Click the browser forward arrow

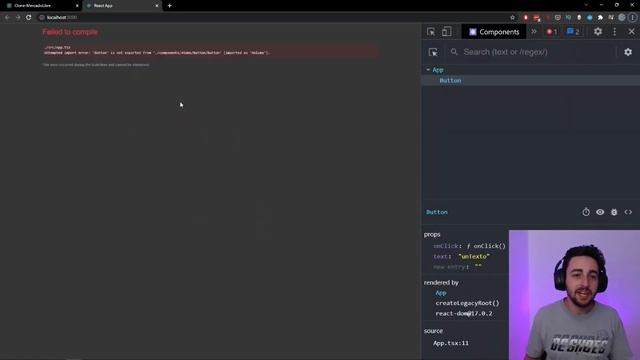click(x=18, y=17)
